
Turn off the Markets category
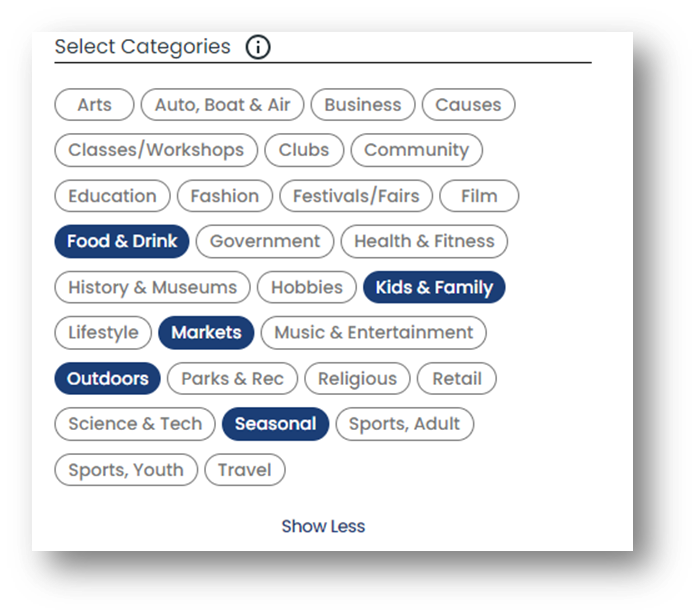click(206, 332)
